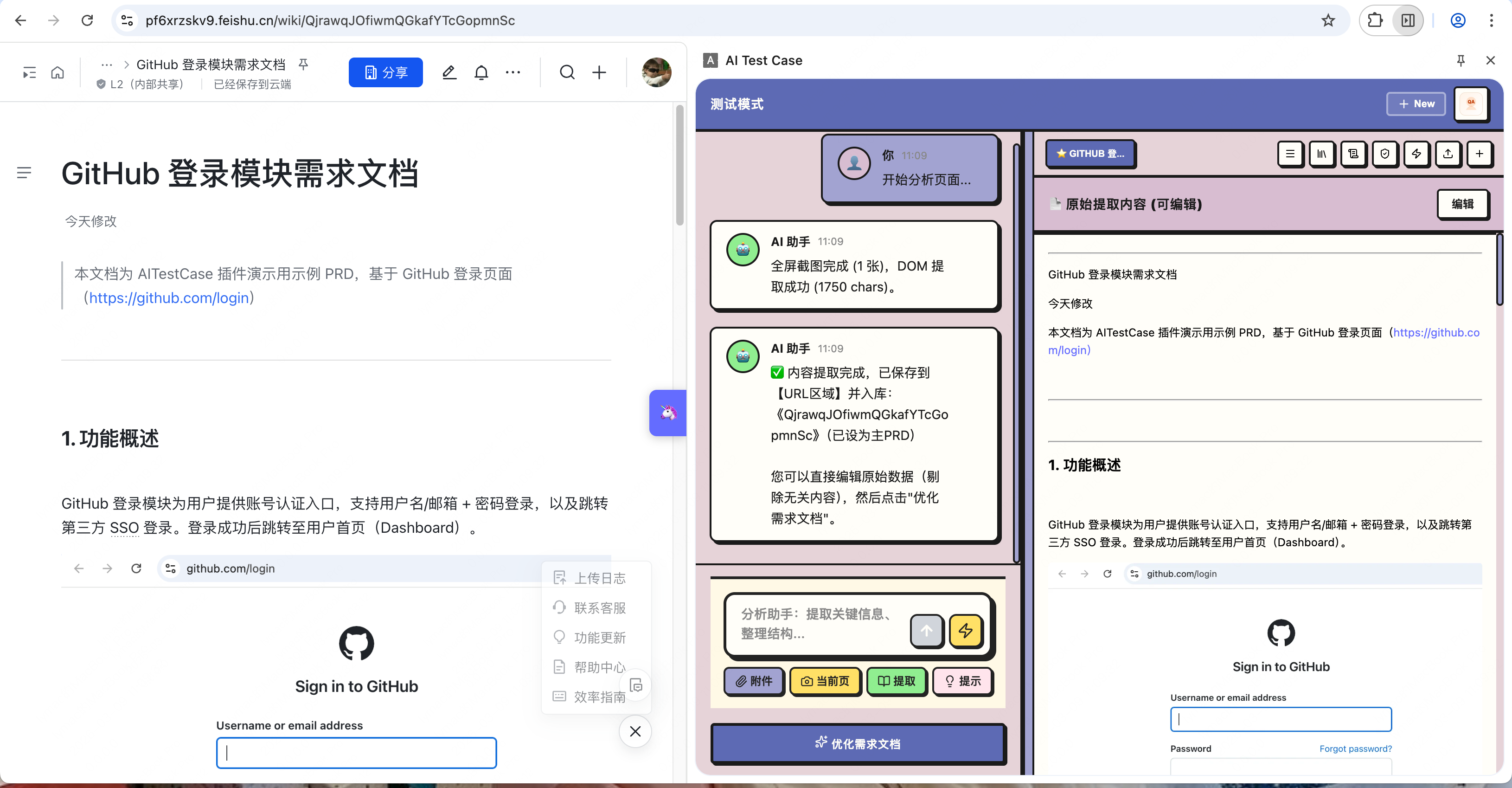
Task: Click the username field in the Feishu doc screenshot
Action: [356, 753]
